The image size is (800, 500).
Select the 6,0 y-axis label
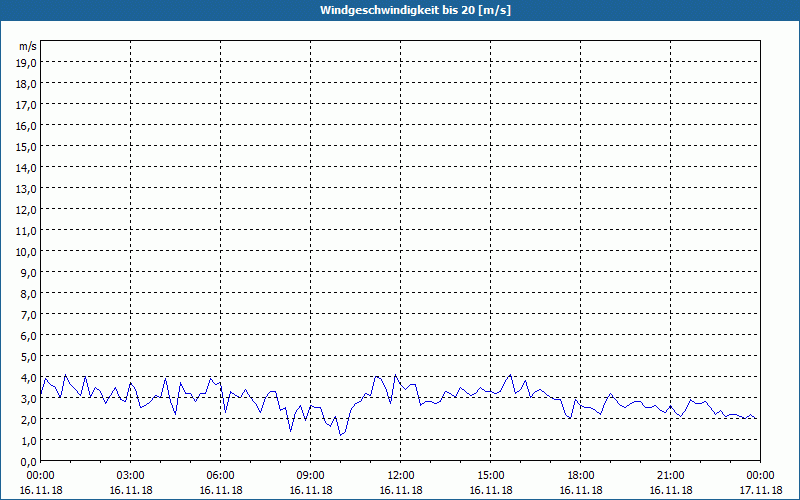29,336
